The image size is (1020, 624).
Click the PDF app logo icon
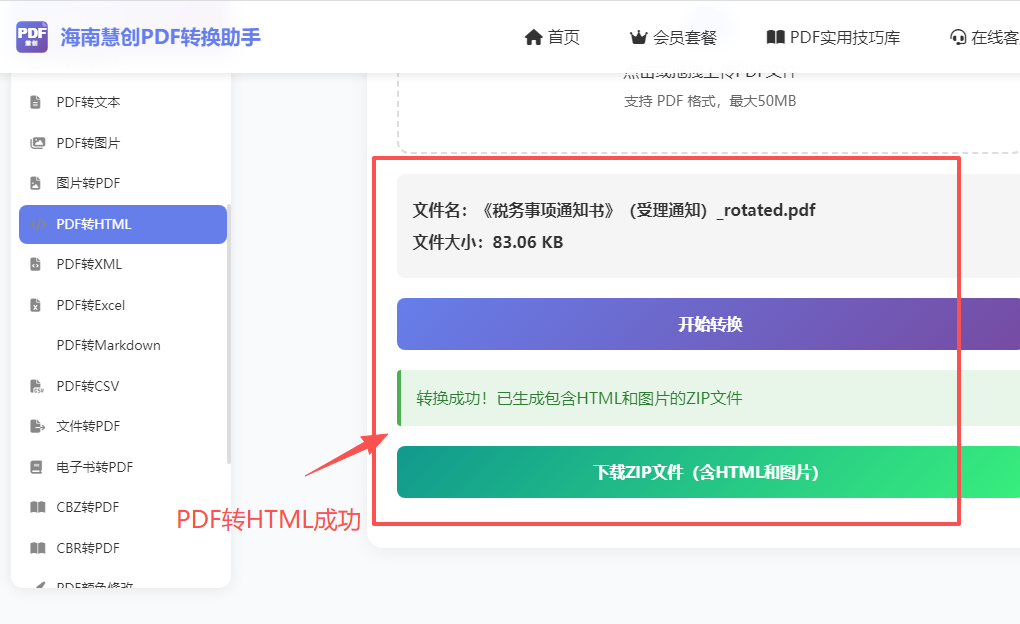coord(32,36)
